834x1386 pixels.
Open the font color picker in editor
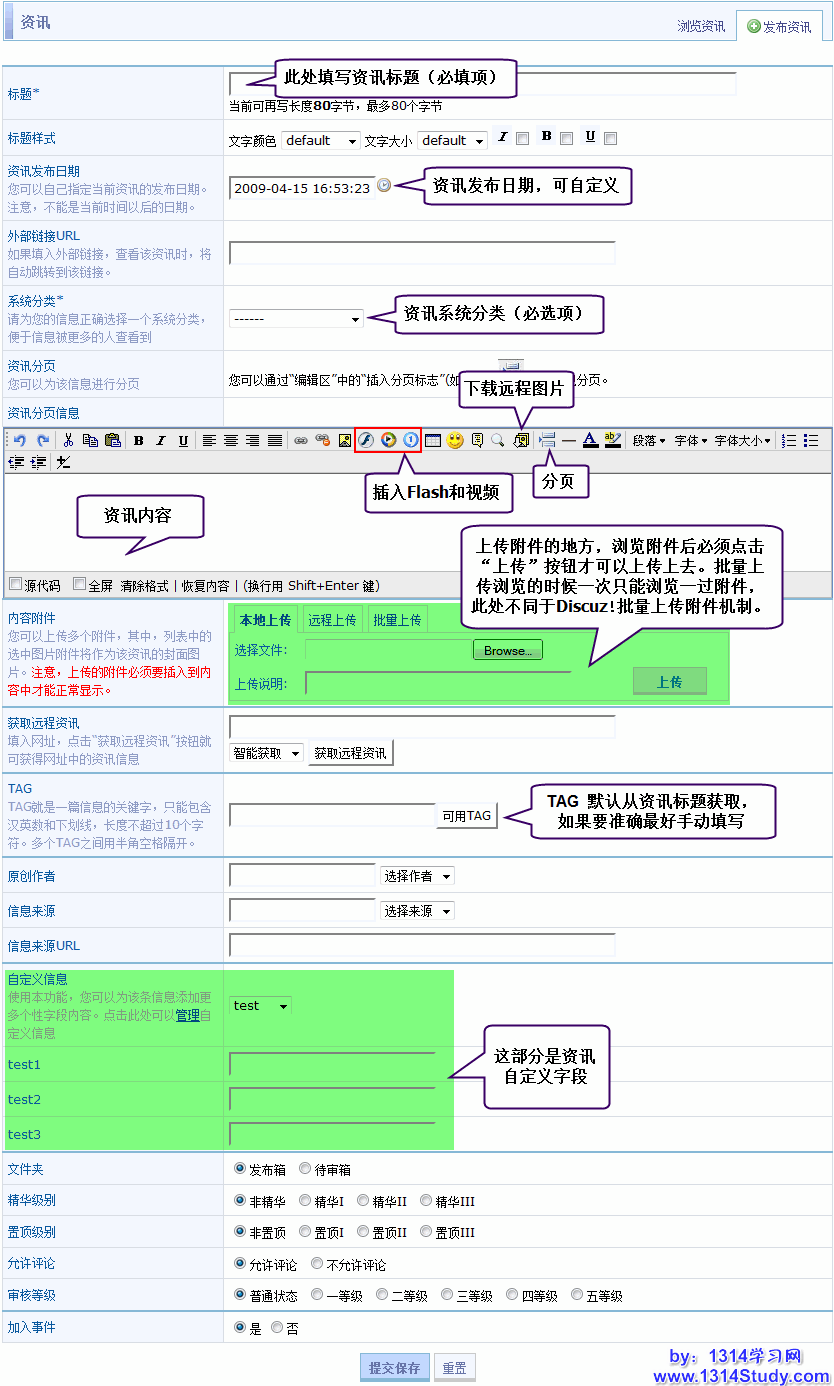coord(590,440)
